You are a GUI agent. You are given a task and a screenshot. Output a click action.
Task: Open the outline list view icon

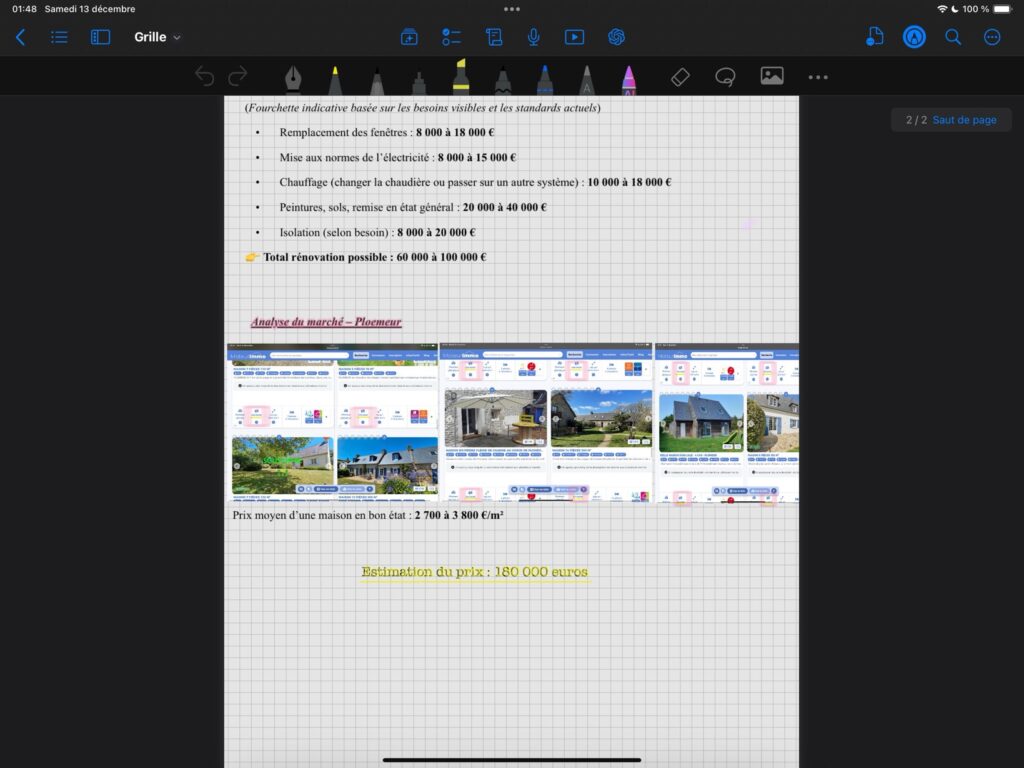coord(60,37)
